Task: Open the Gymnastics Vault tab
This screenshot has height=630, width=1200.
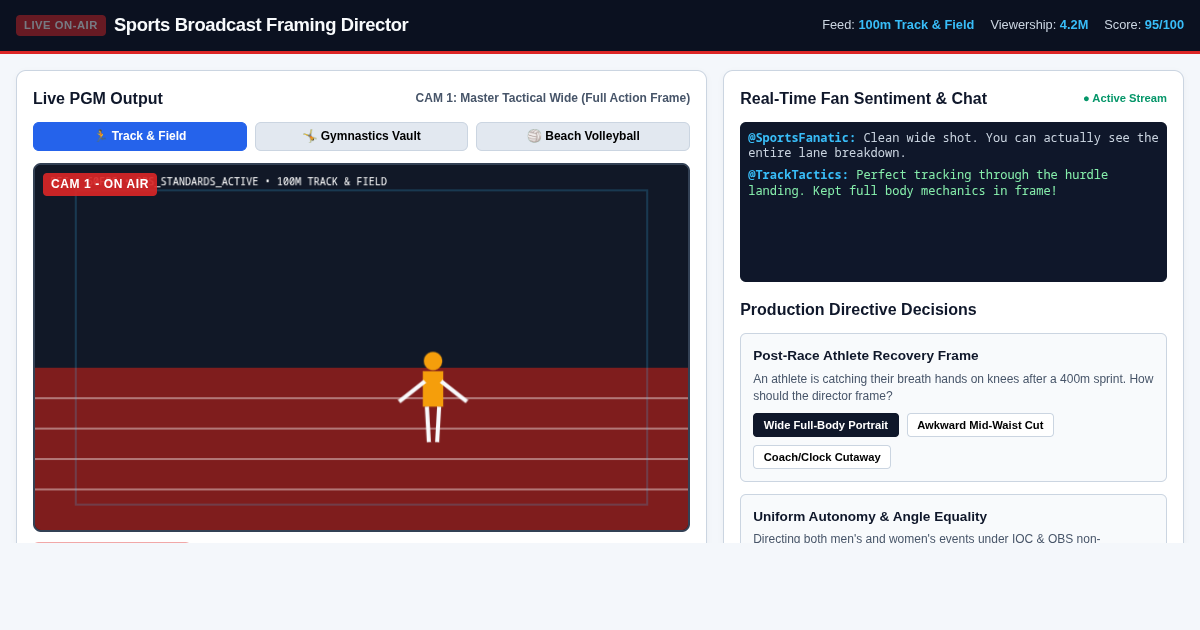Action: tap(361, 136)
